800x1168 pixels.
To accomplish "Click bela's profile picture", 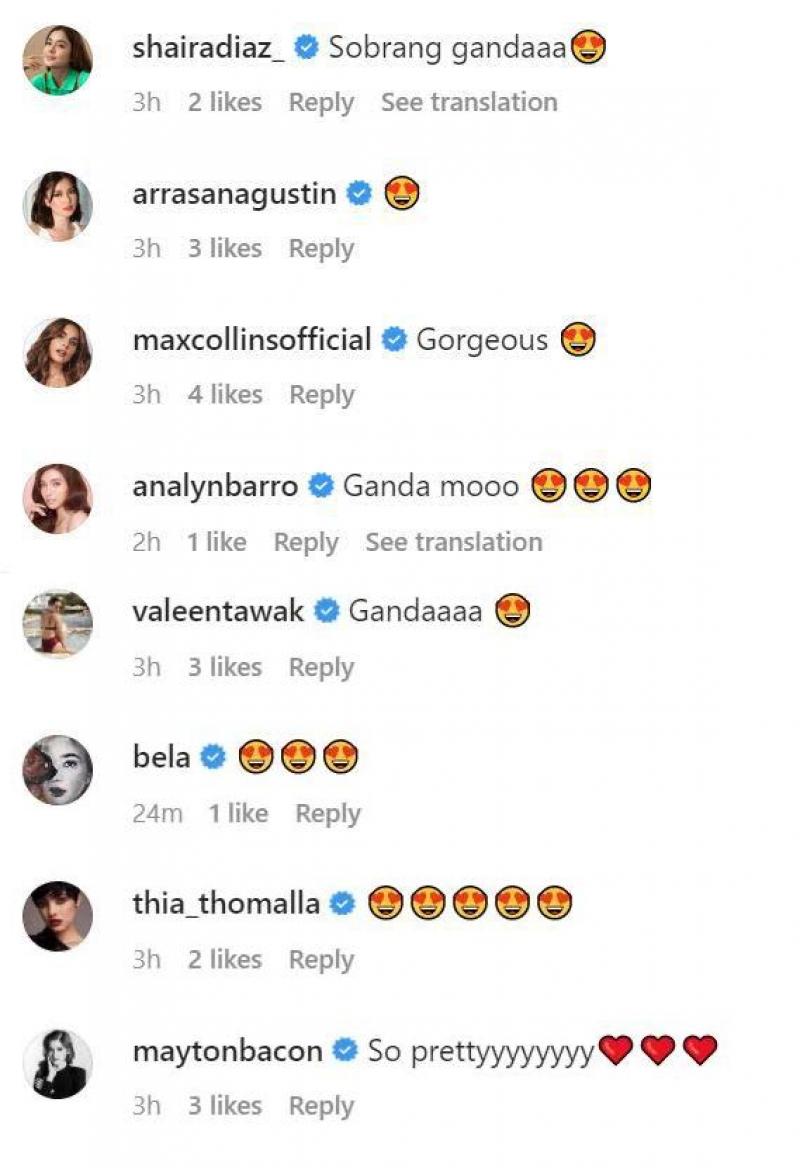I will tap(58, 770).
